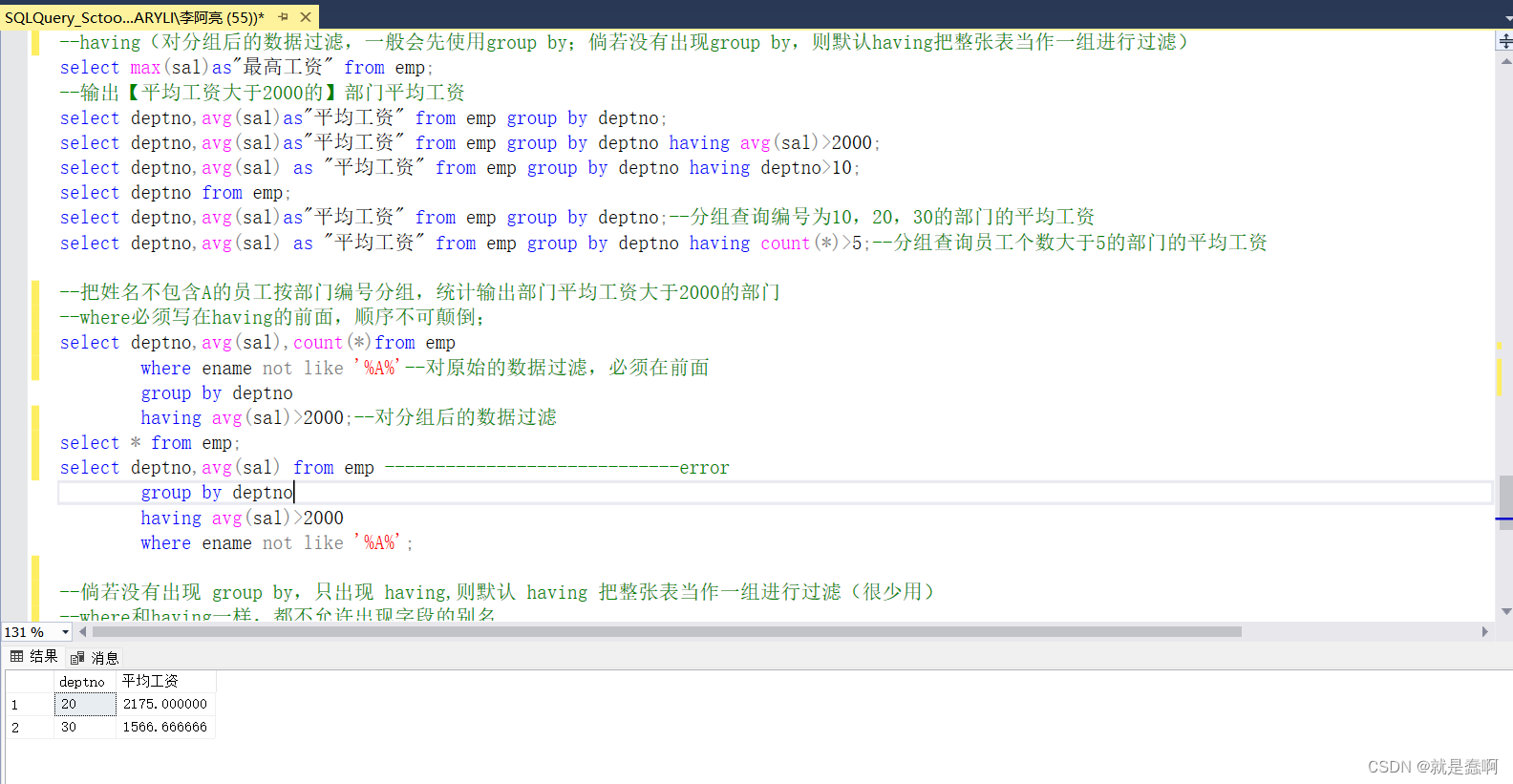The width and height of the screenshot is (1513, 784).
Task: Click the deptno column header
Action: click(85, 682)
